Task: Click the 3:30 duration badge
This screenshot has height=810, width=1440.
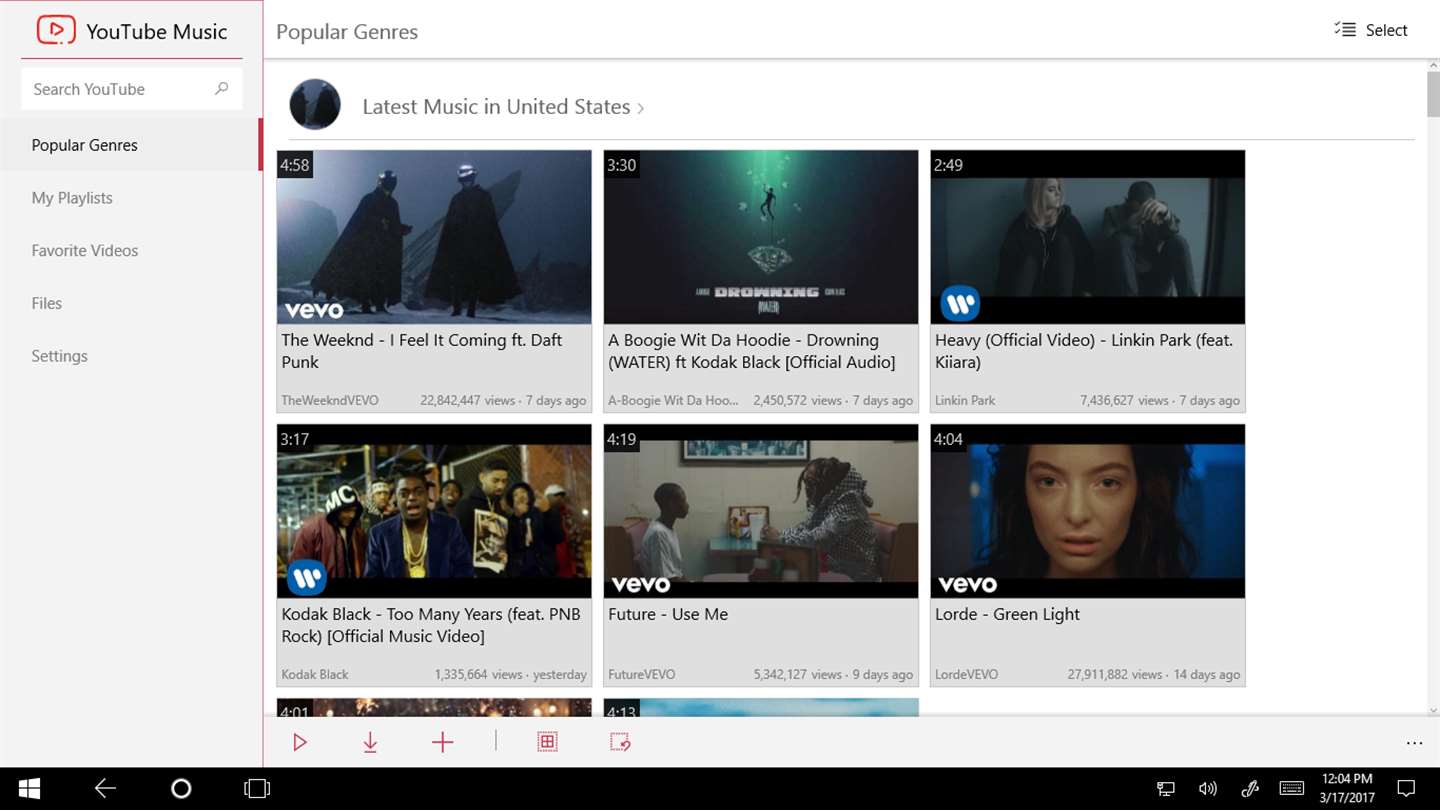Action: pos(622,165)
